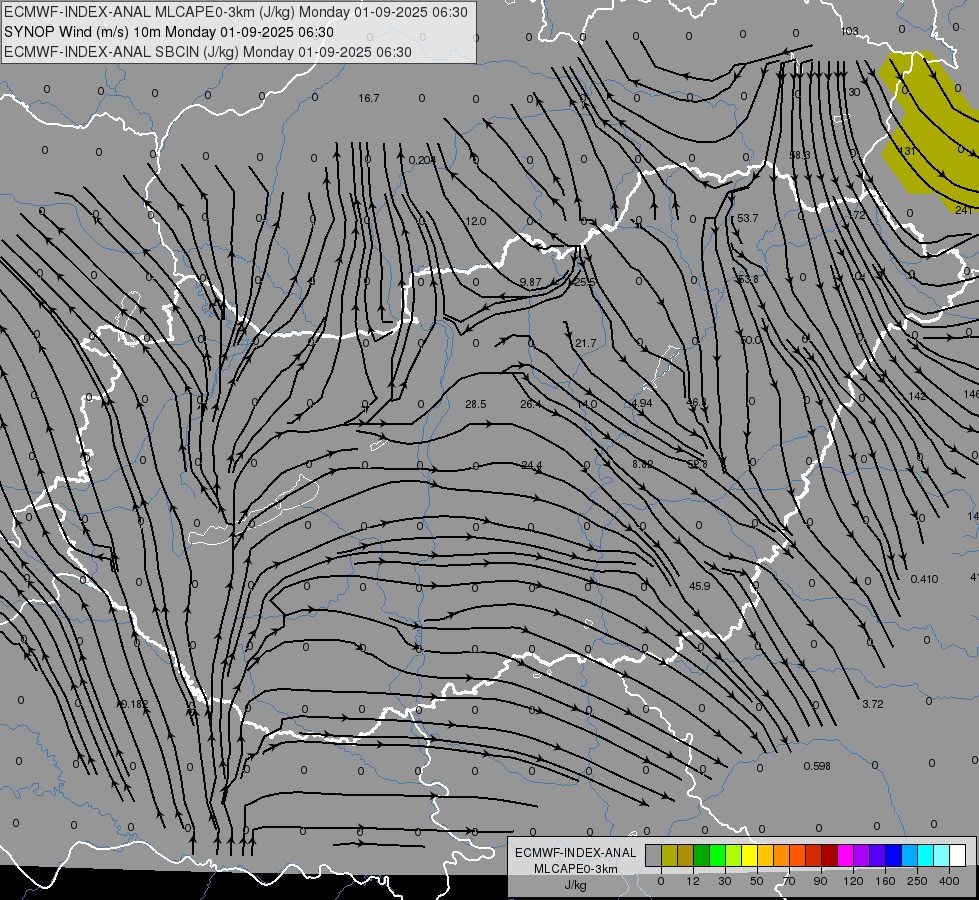Screen dimensions: 979x900
Task: Select the pure yellow legend swatch
Action: click(750, 856)
